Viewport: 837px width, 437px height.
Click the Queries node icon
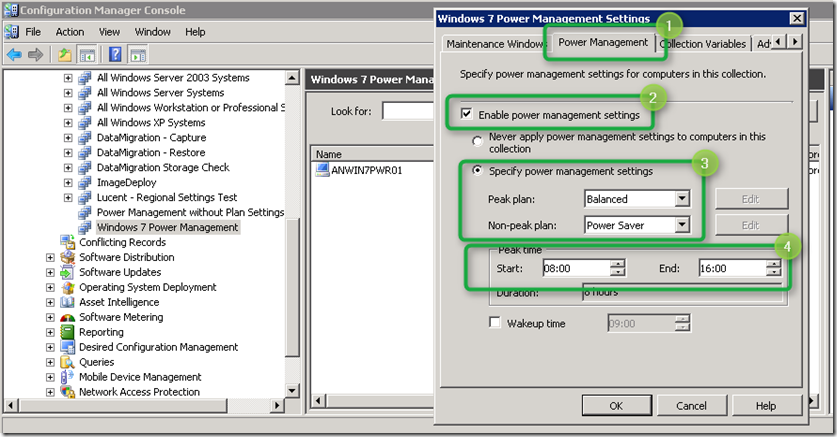pyautogui.click(x=67, y=362)
